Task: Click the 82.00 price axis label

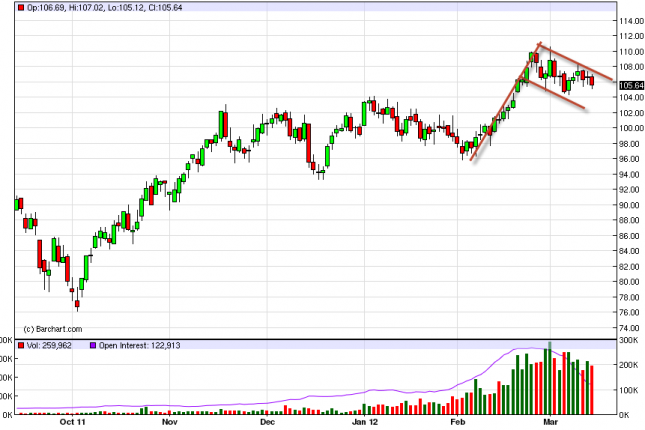Action: click(631, 267)
